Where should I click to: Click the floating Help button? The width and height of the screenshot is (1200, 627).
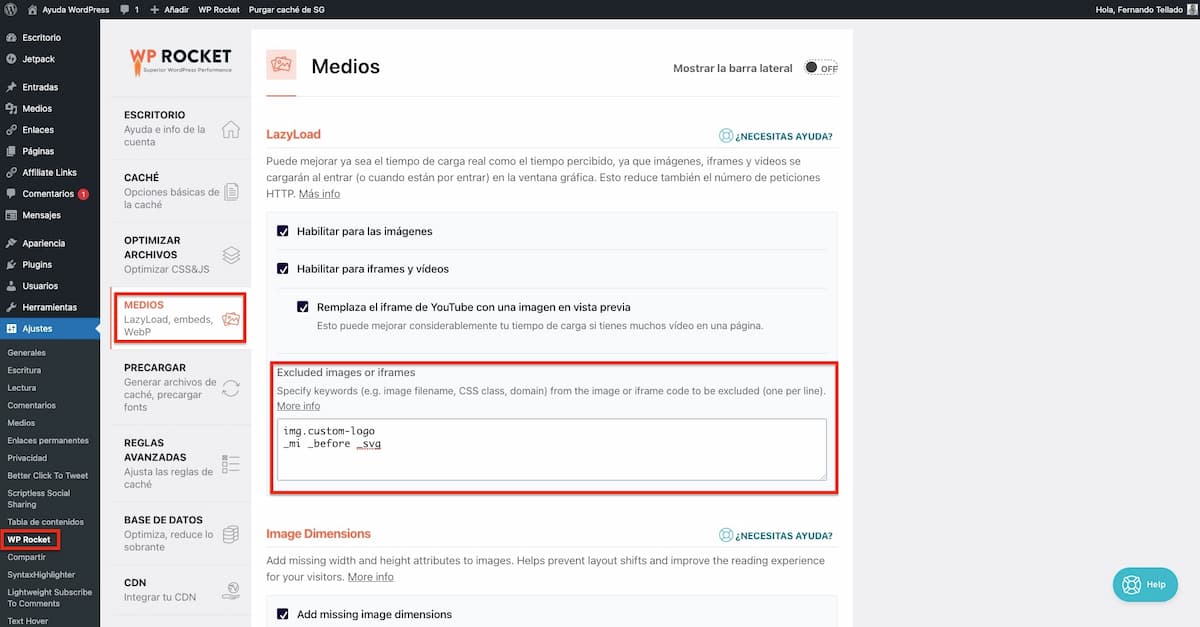[x=1145, y=584]
